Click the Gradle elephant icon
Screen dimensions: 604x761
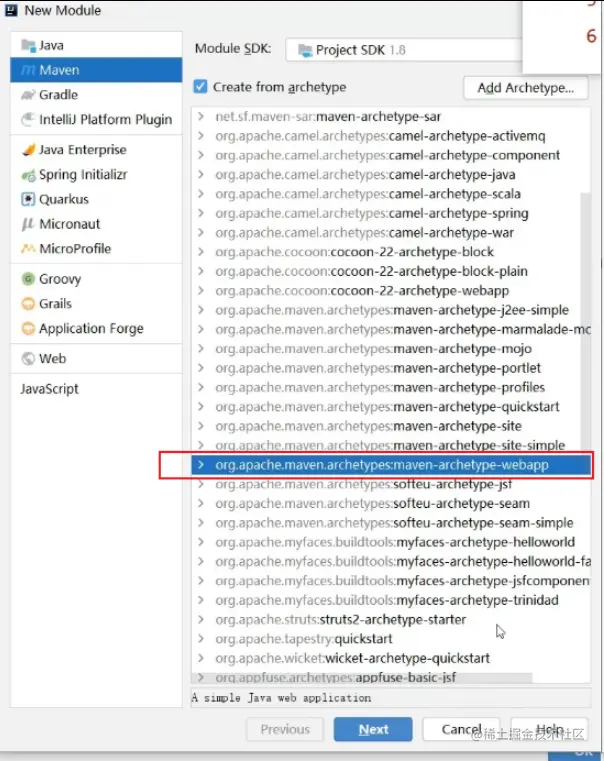pos(28,95)
